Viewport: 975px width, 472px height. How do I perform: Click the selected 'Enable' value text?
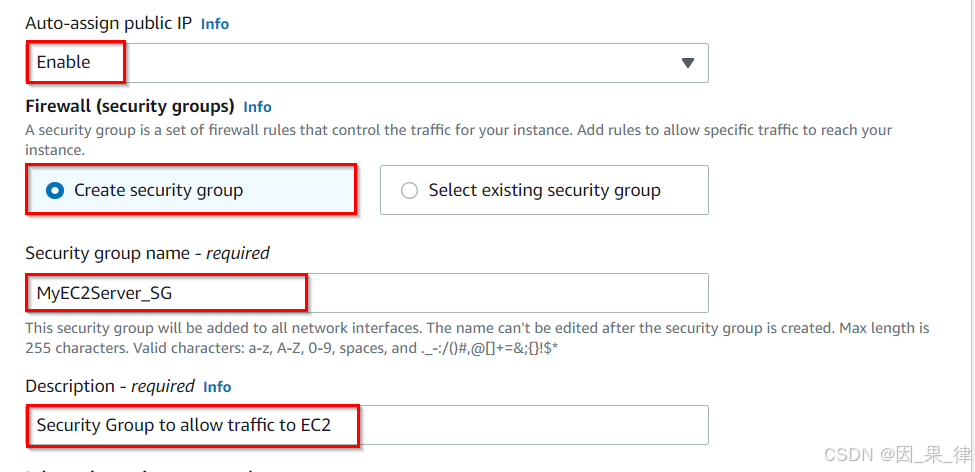click(x=64, y=62)
